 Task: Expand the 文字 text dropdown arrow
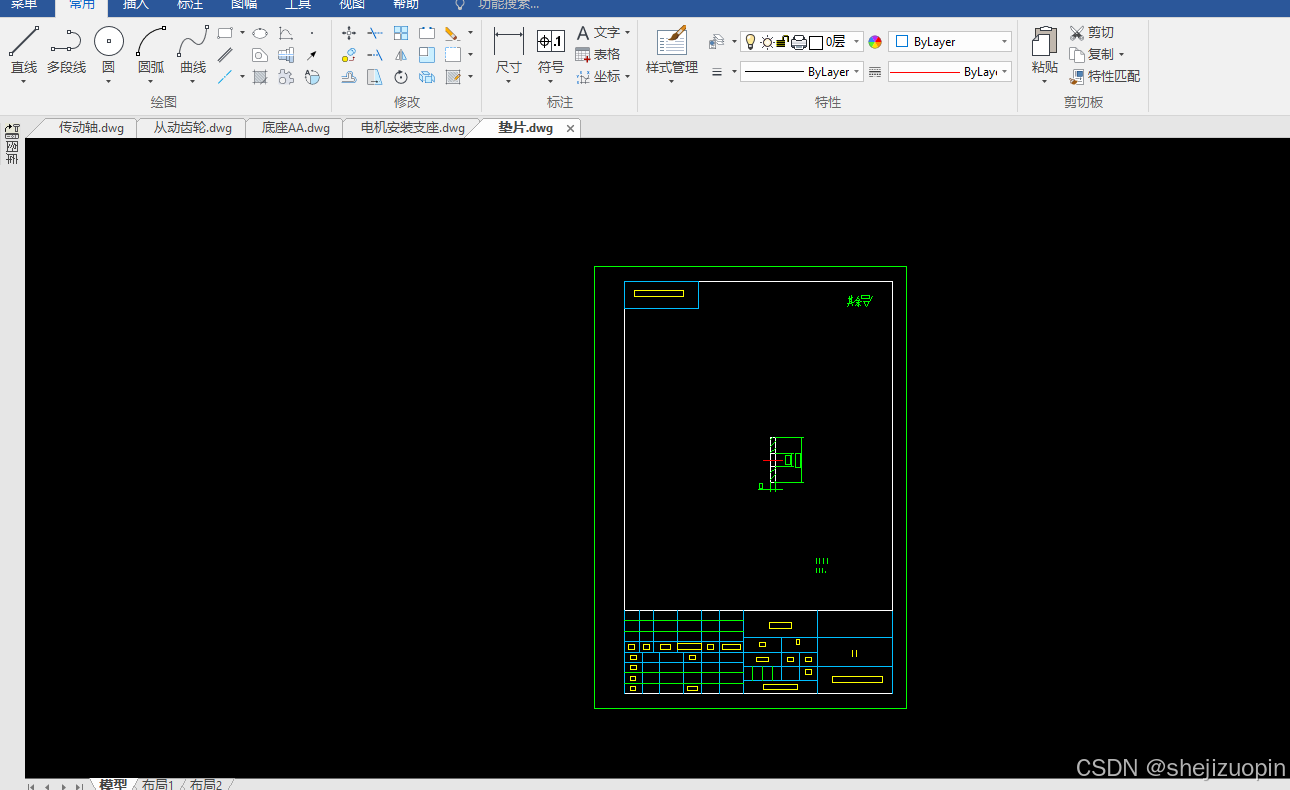627,33
